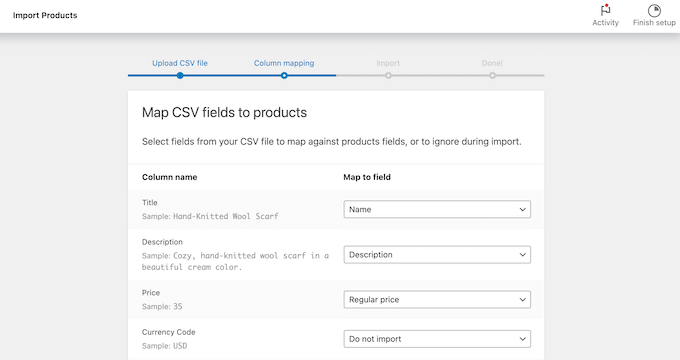Click the Upload CSV file progress dot
This screenshot has height=360, width=680.
(x=180, y=75)
